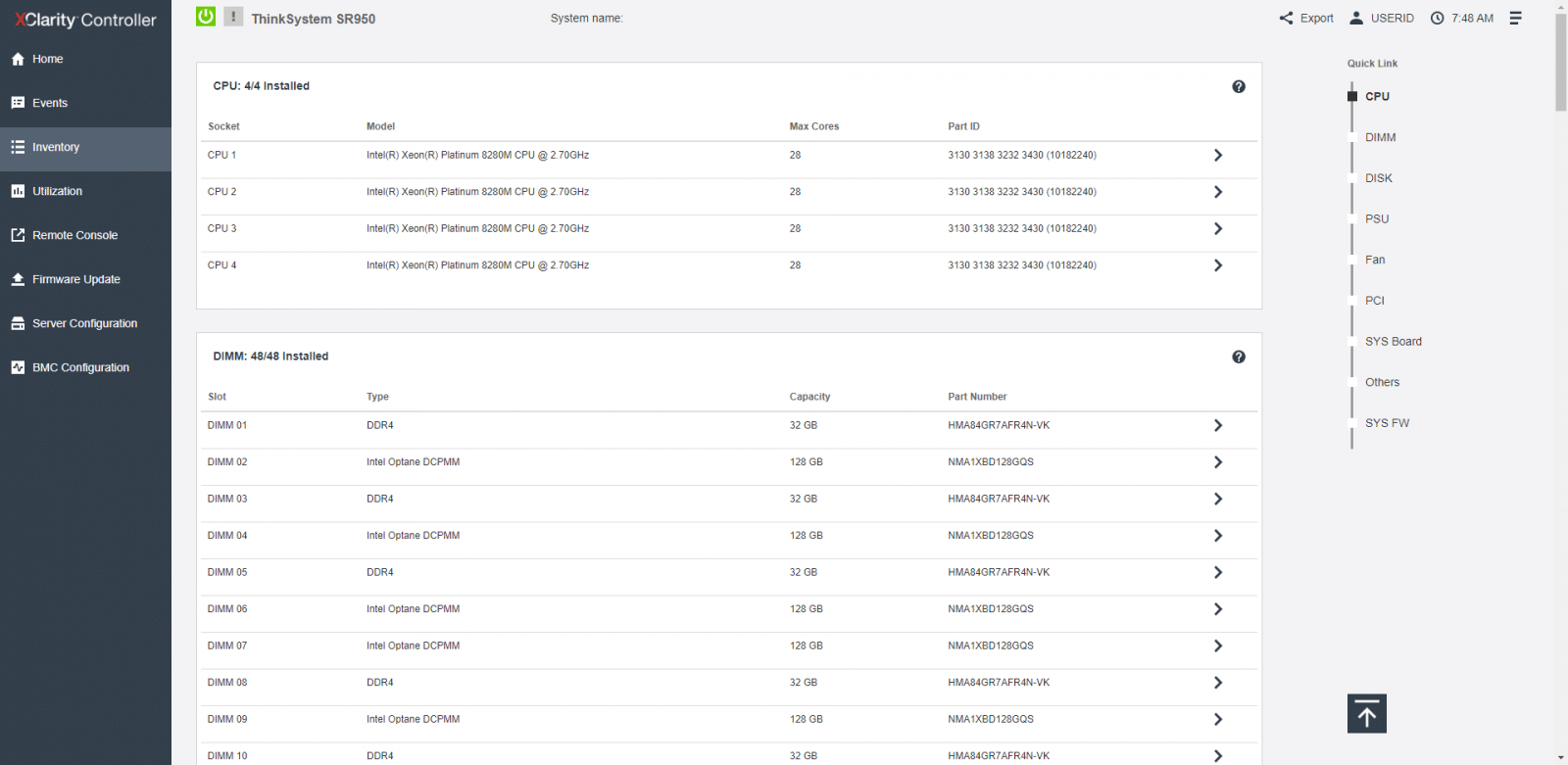Jump to DISK via Quick Link
Screen dimensions: 1568x765
[x=1379, y=178]
